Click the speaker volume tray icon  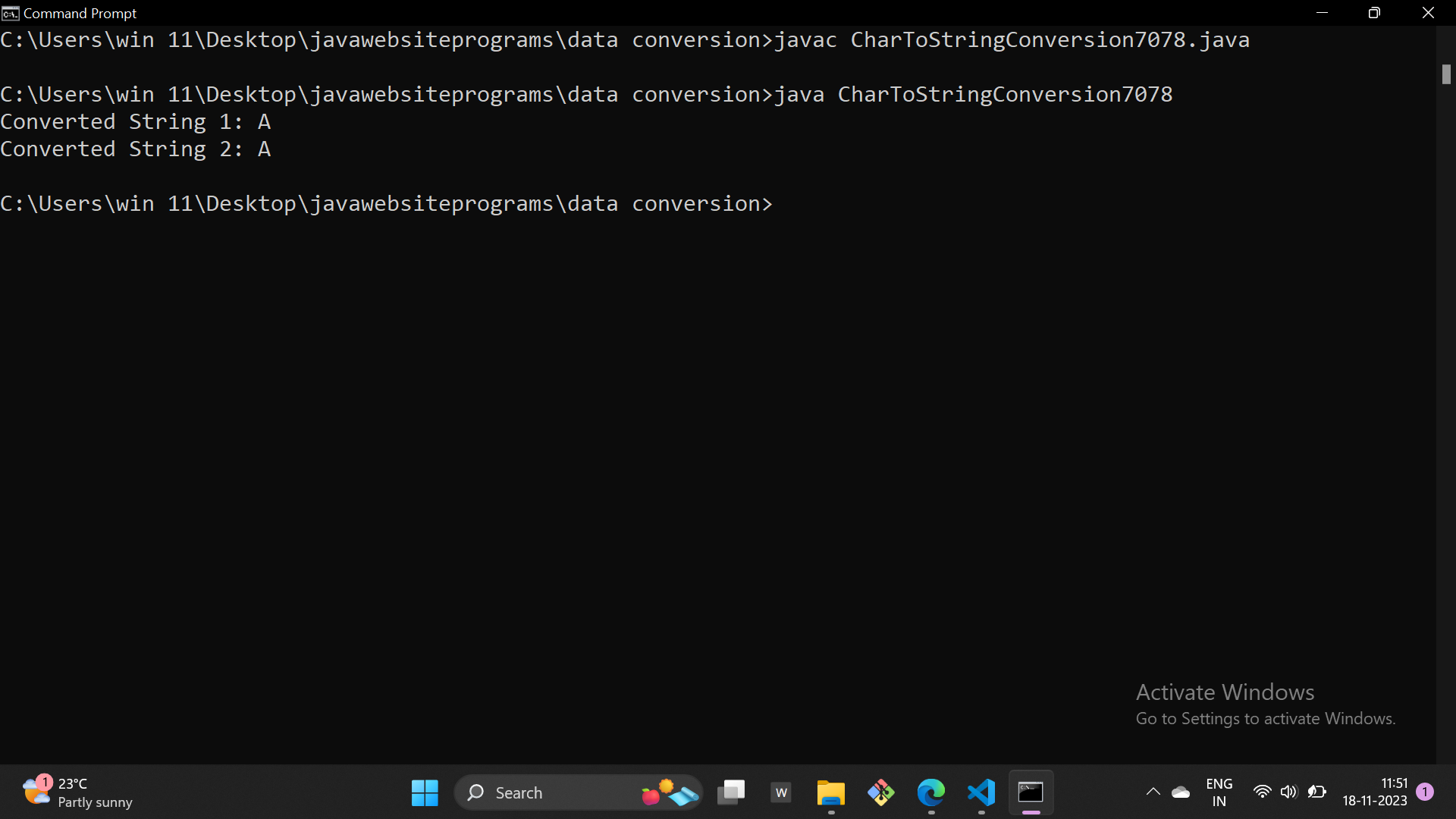coord(1288,792)
